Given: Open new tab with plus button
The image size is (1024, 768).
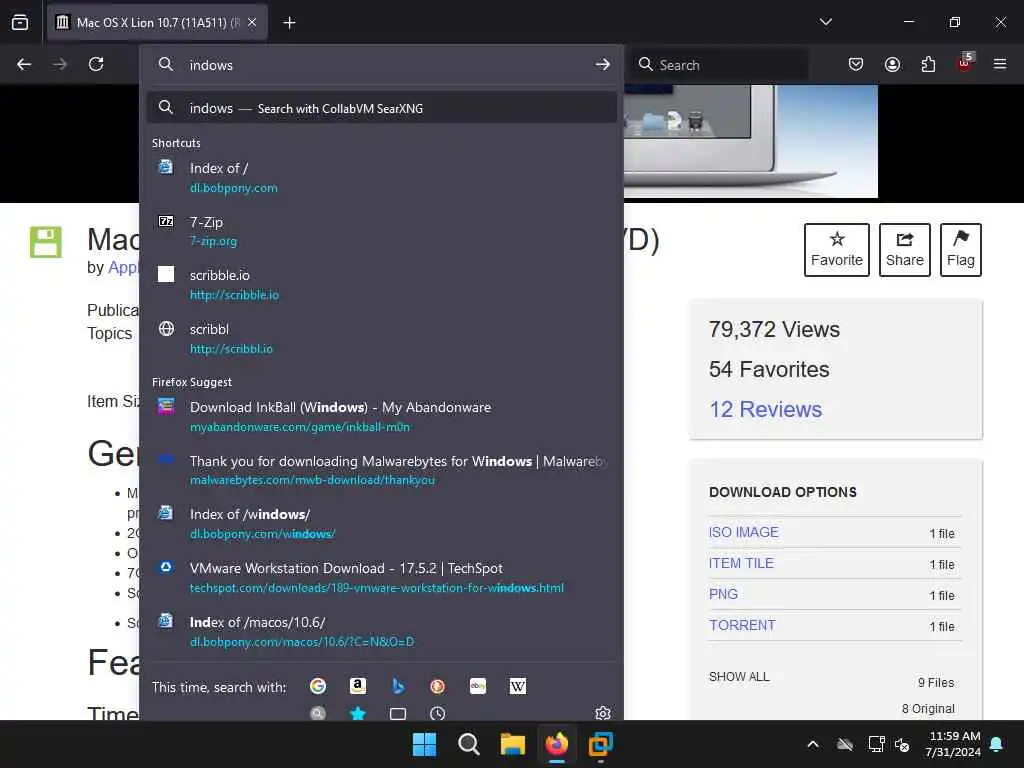Looking at the screenshot, I should (289, 23).
